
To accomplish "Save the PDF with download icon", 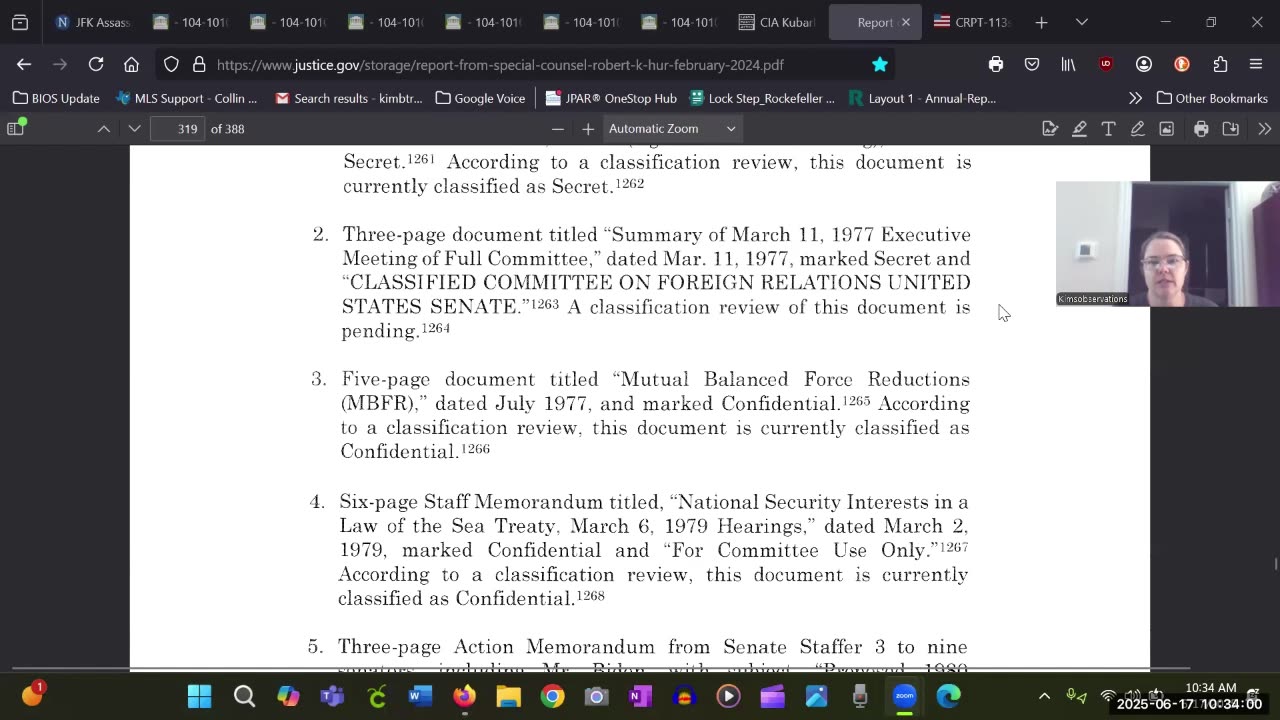I will pos(1231,128).
